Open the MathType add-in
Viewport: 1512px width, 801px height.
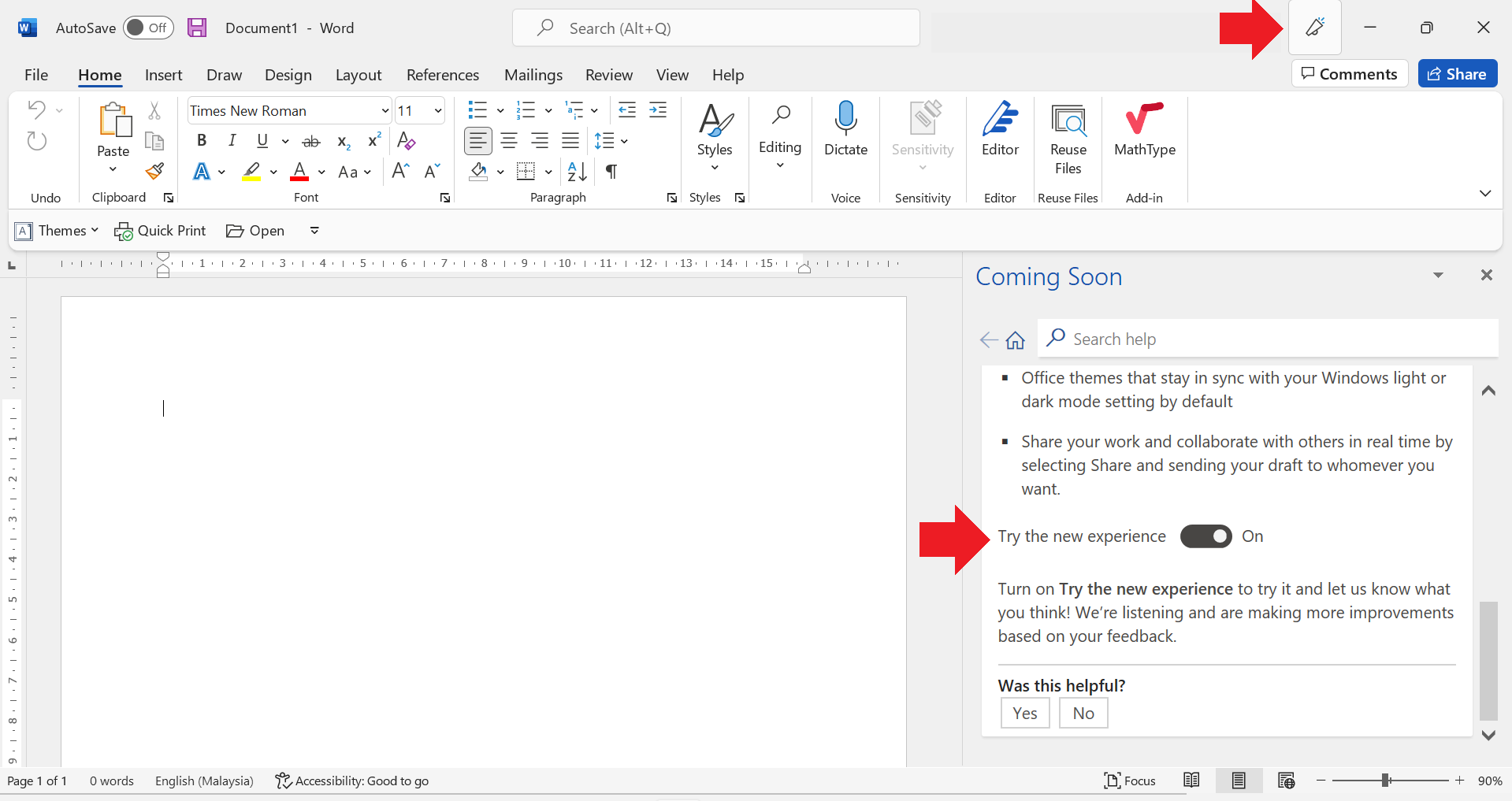[x=1144, y=128]
